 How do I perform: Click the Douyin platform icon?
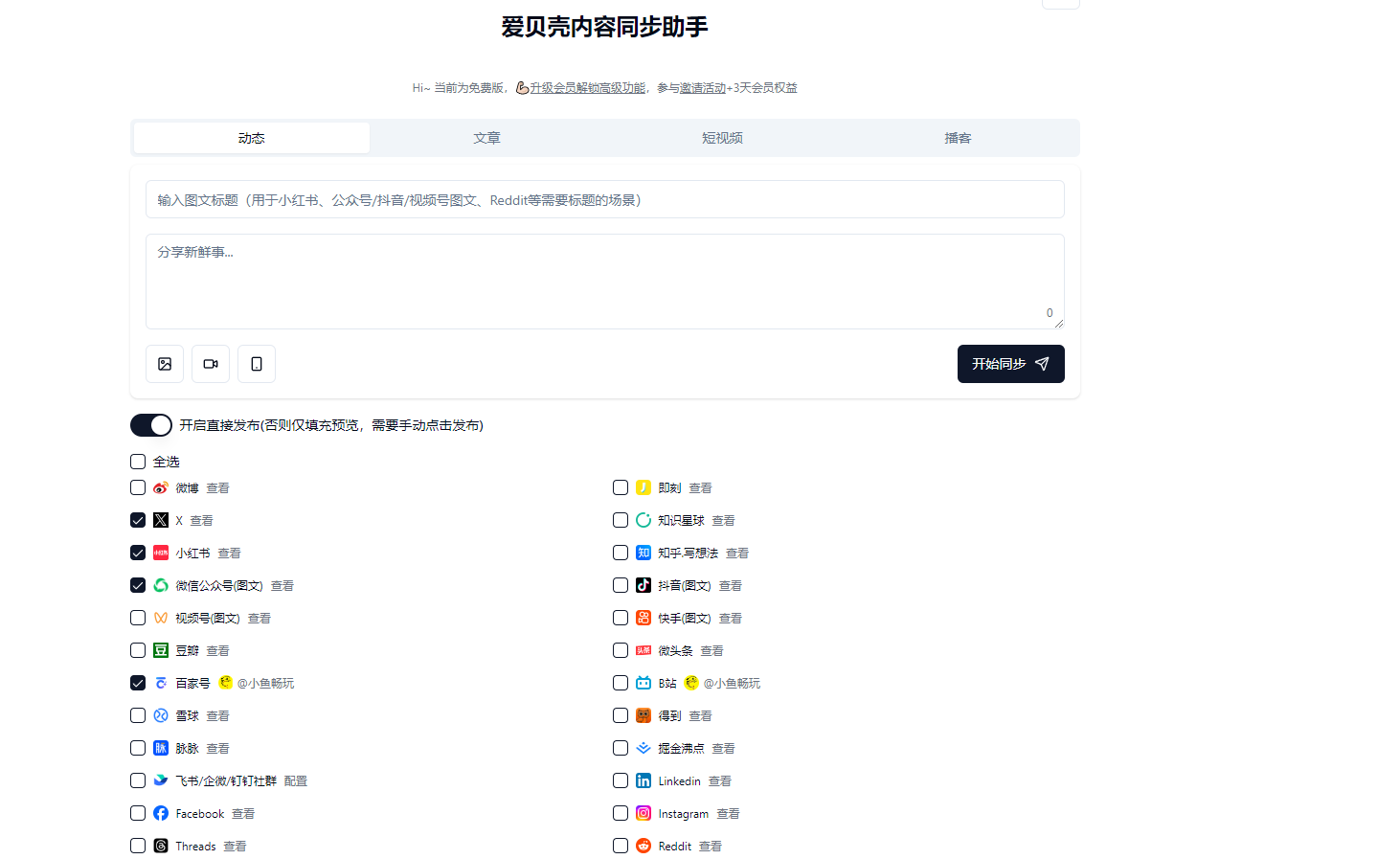click(x=644, y=585)
